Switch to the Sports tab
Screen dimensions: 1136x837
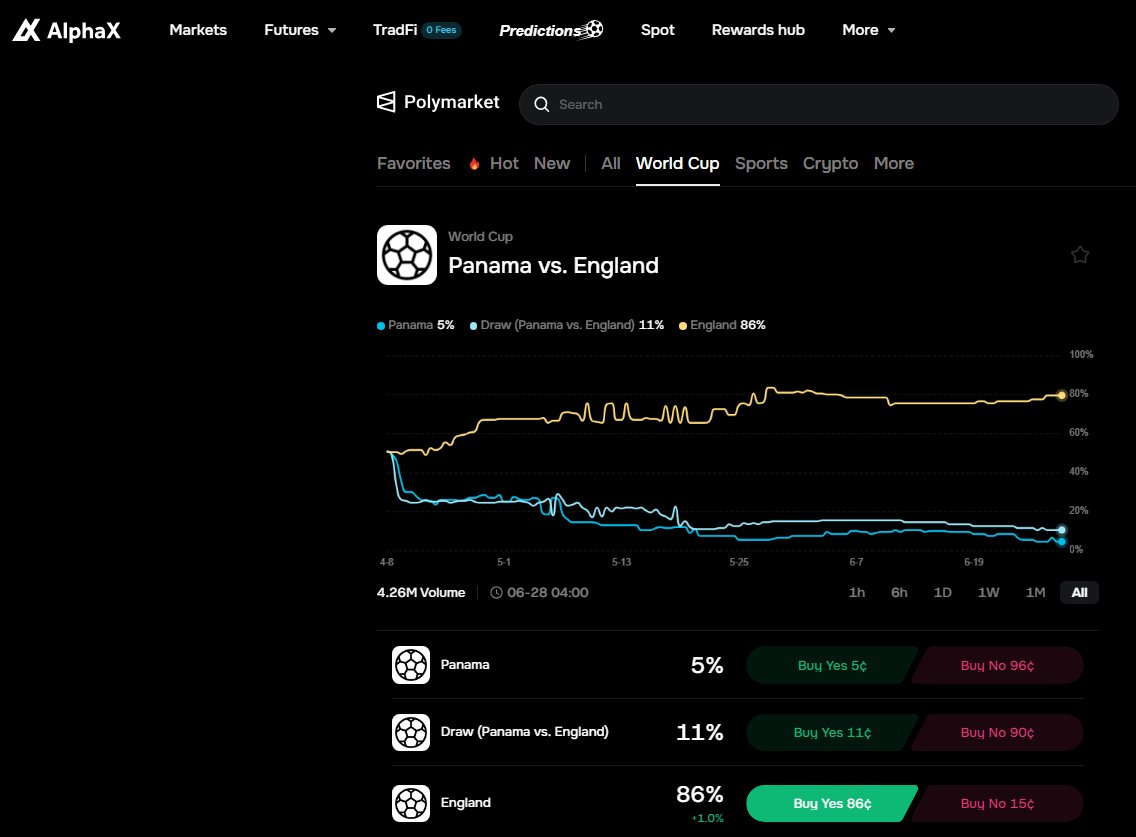(761, 164)
